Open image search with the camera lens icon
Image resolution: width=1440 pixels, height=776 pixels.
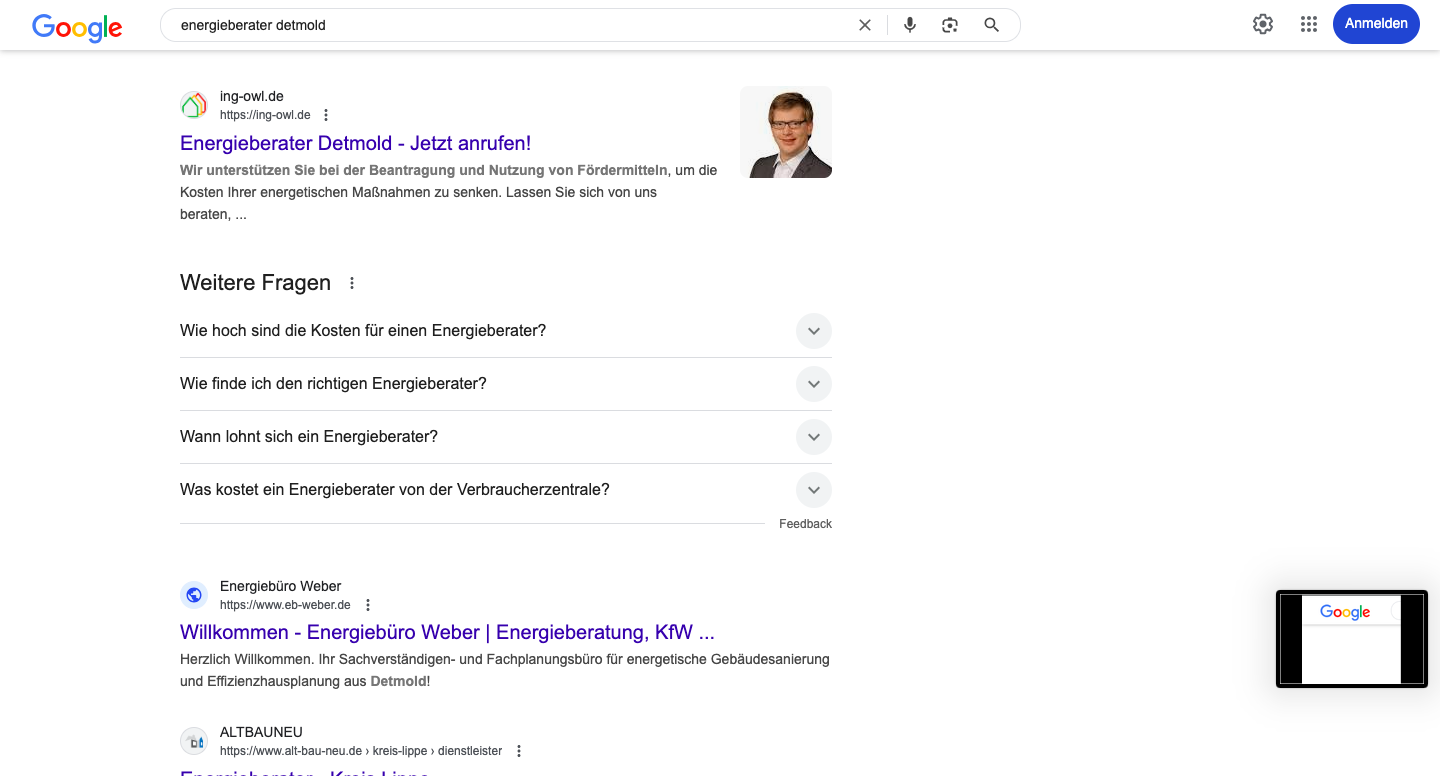[x=950, y=25]
